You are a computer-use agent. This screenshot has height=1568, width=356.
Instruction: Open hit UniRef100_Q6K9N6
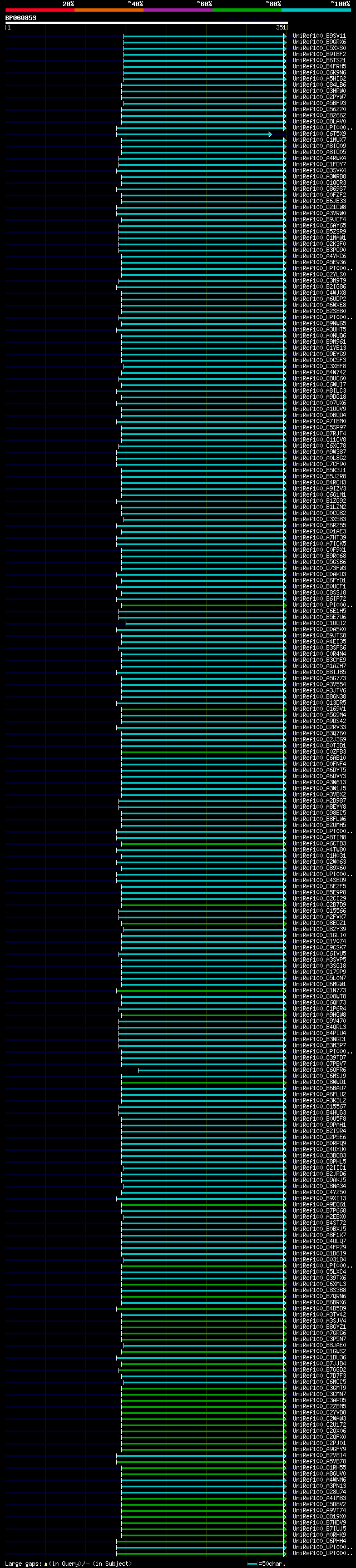tap(319, 72)
